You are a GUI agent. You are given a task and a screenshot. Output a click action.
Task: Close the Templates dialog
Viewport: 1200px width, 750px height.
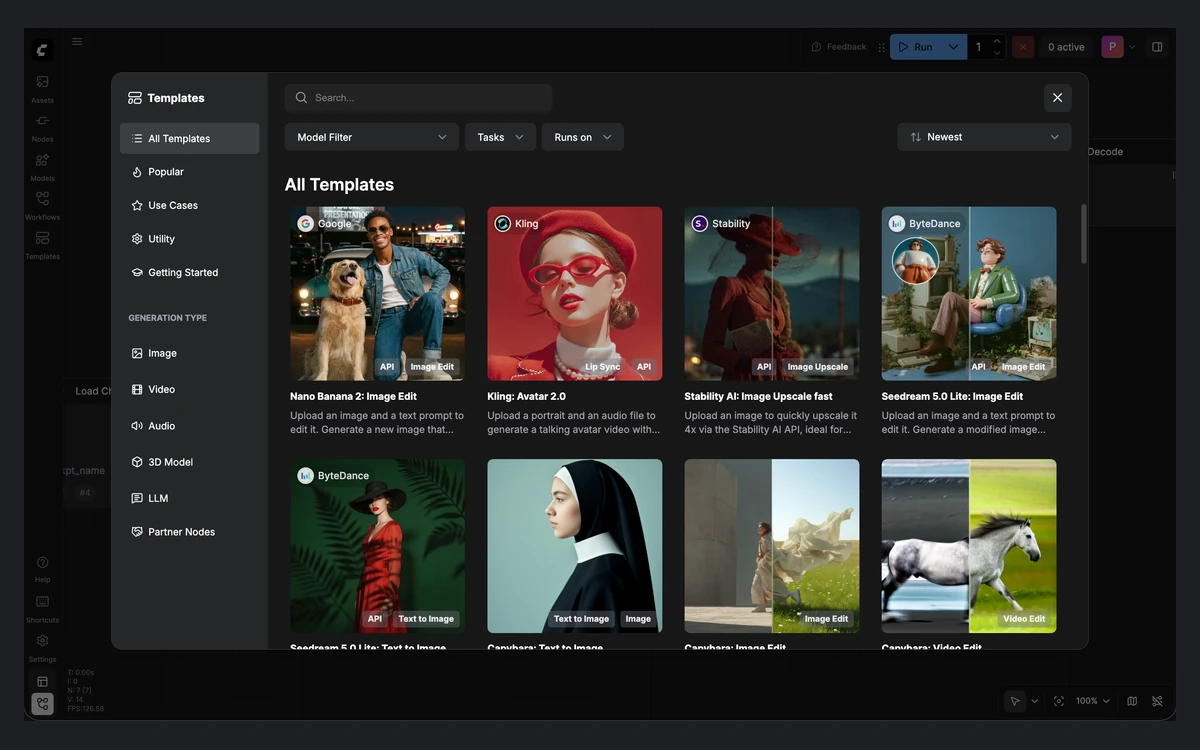[x=1057, y=97]
